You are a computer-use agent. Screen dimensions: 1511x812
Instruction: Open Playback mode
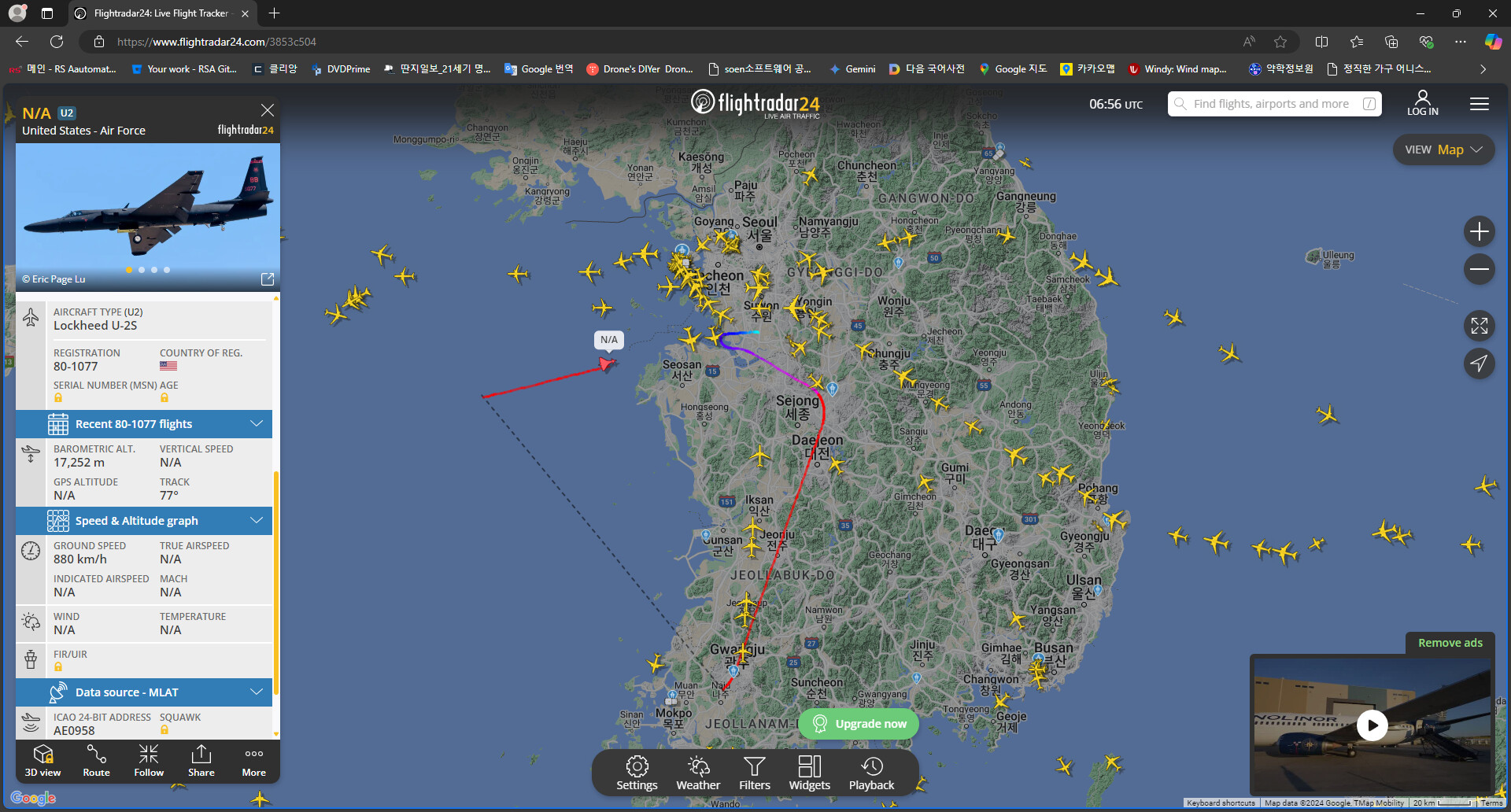pyautogui.click(x=871, y=773)
